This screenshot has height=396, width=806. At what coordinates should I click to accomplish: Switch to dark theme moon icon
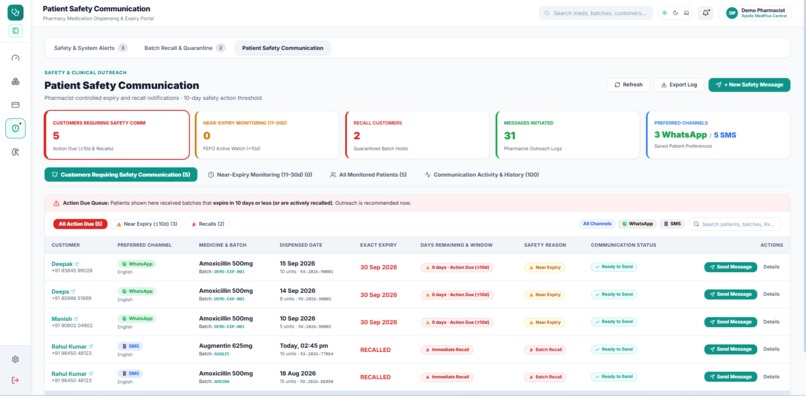coord(675,13)
